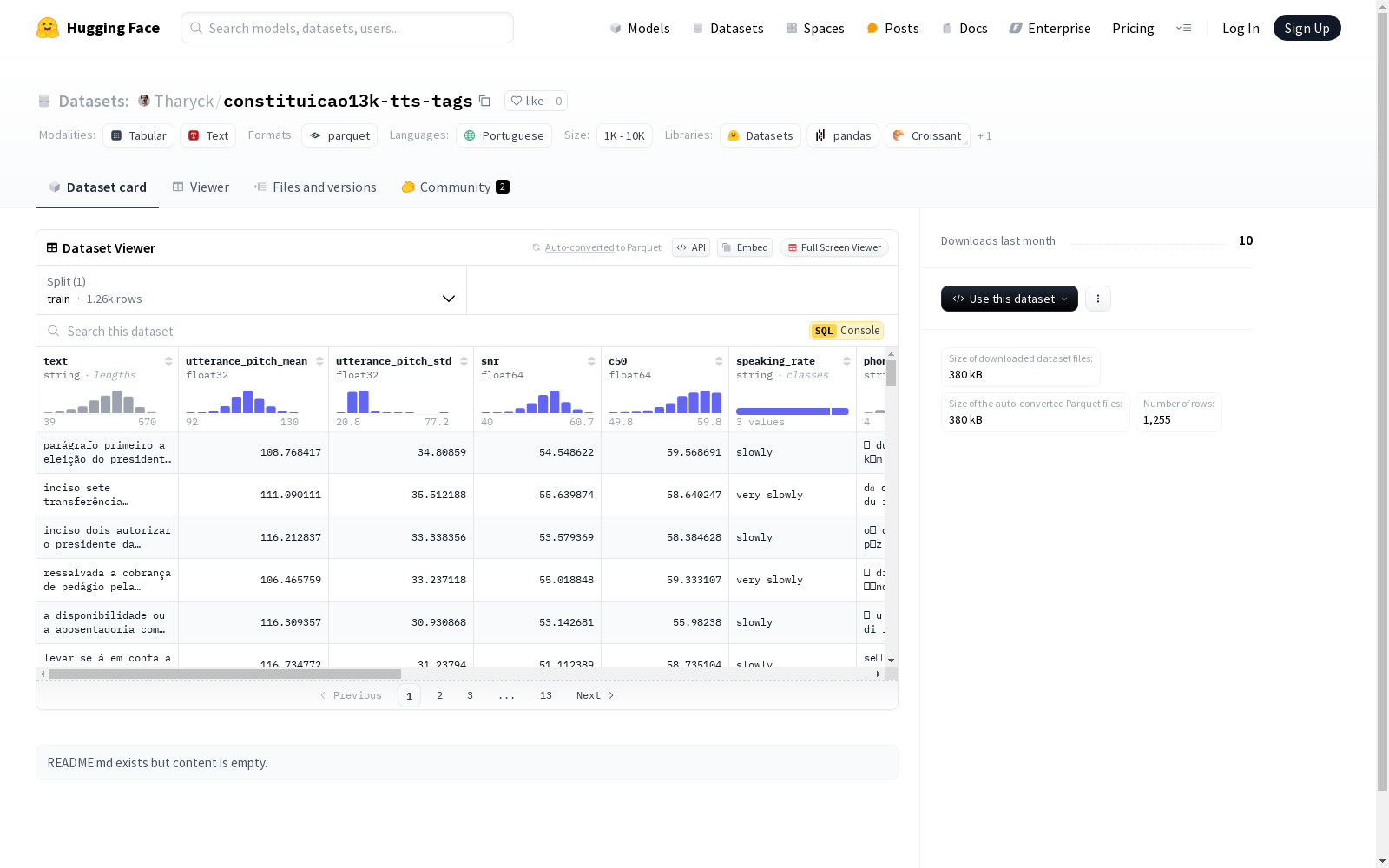Jump to page 13 of the table
The width and height of the screenshot is (1389, 868).
click(x=546, y=695)
